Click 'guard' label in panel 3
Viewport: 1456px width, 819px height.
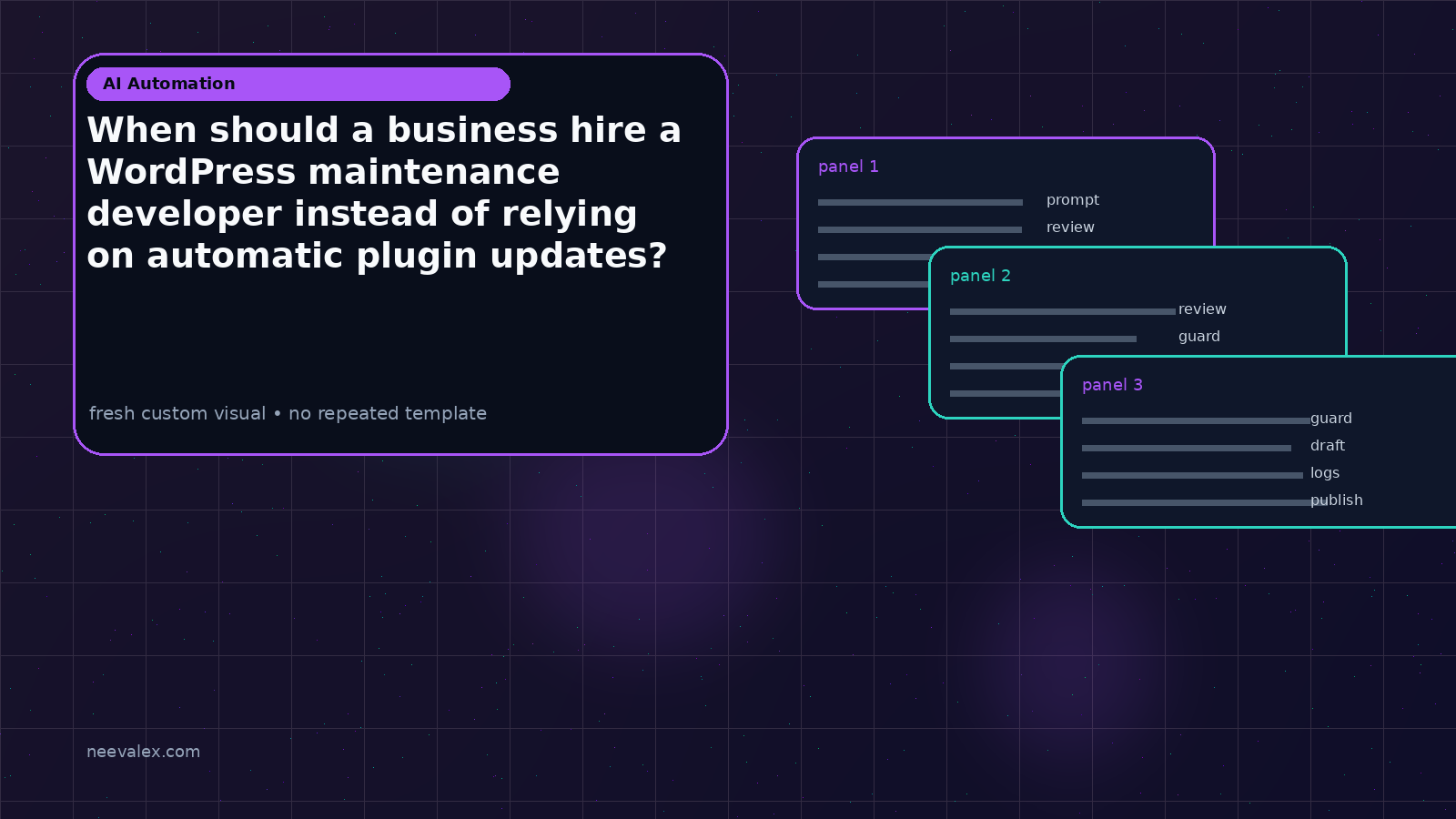tap(1331, 419)
